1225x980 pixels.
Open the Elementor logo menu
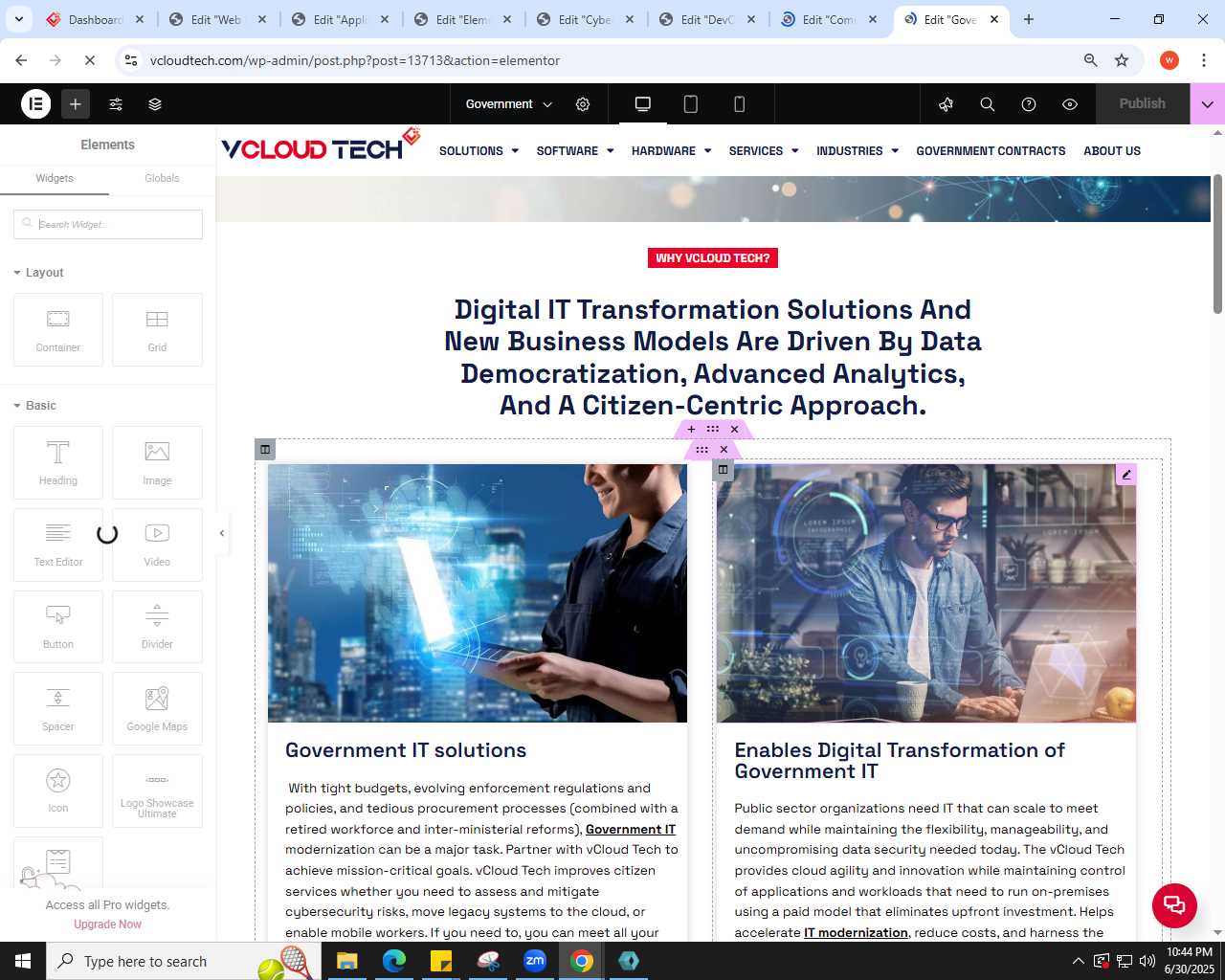click(36, 104)
